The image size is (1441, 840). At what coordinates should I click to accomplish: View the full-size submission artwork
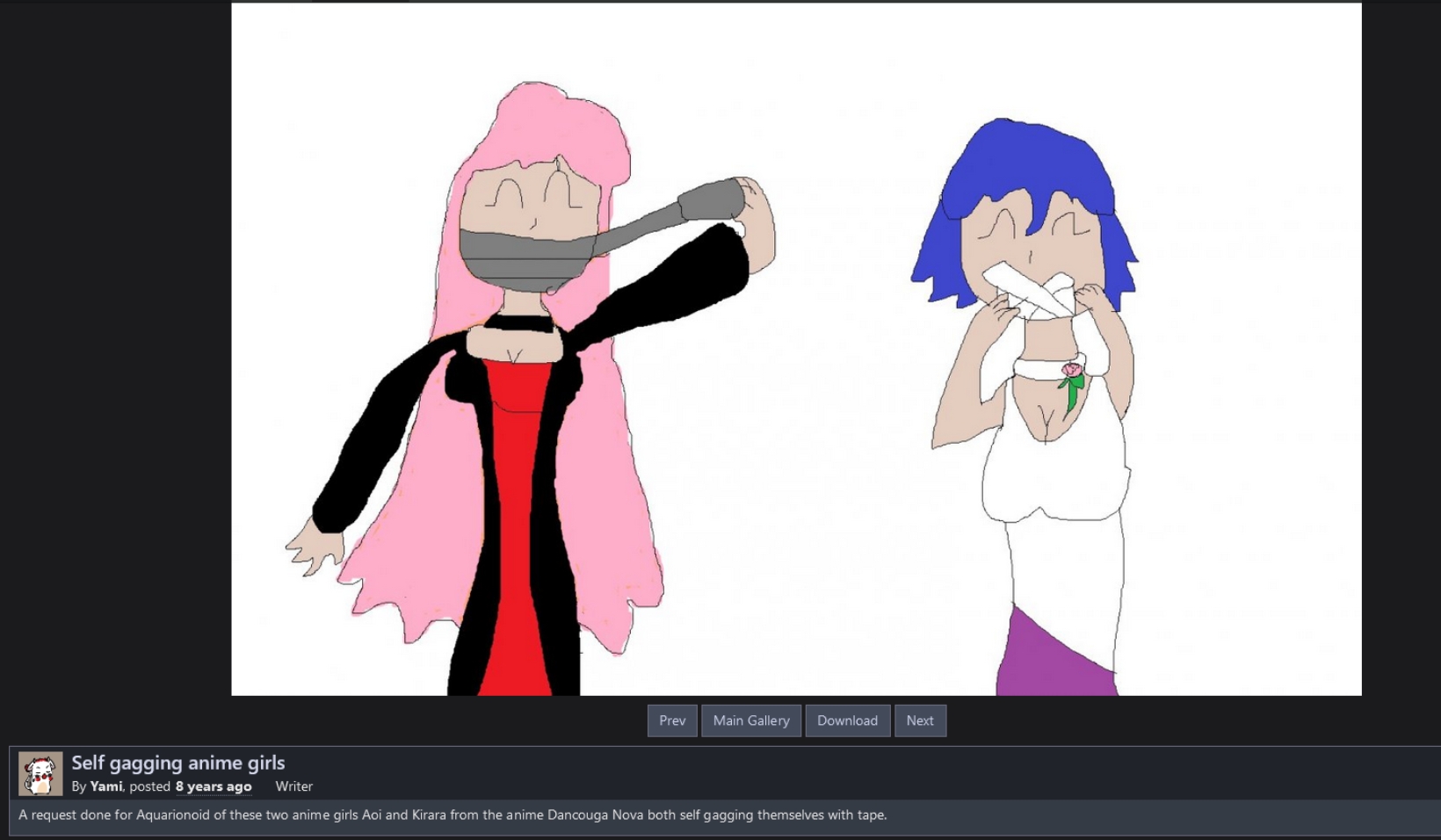tap(796, 349)
